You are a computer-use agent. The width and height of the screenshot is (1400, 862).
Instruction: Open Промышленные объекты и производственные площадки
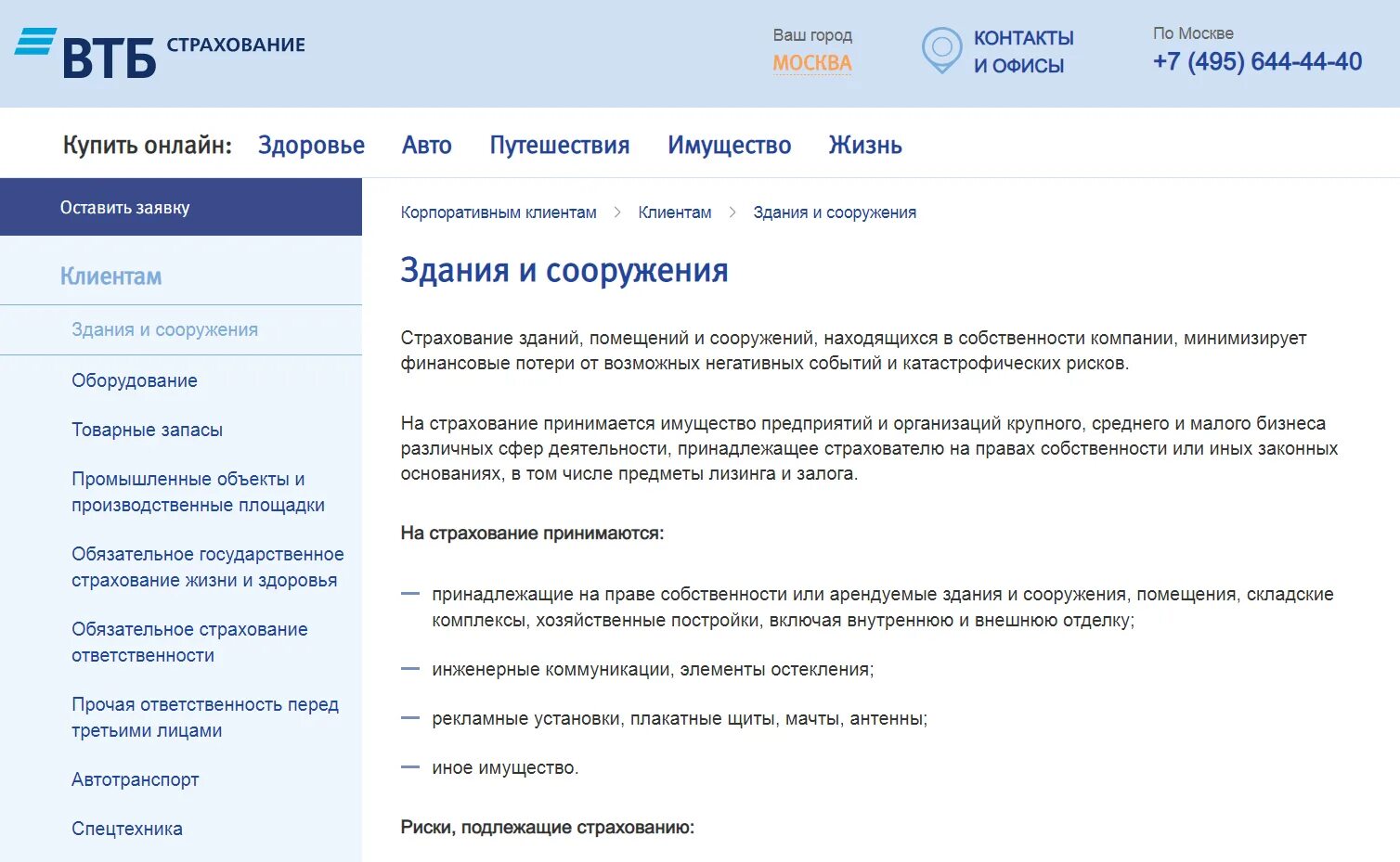tap(198, 492)
